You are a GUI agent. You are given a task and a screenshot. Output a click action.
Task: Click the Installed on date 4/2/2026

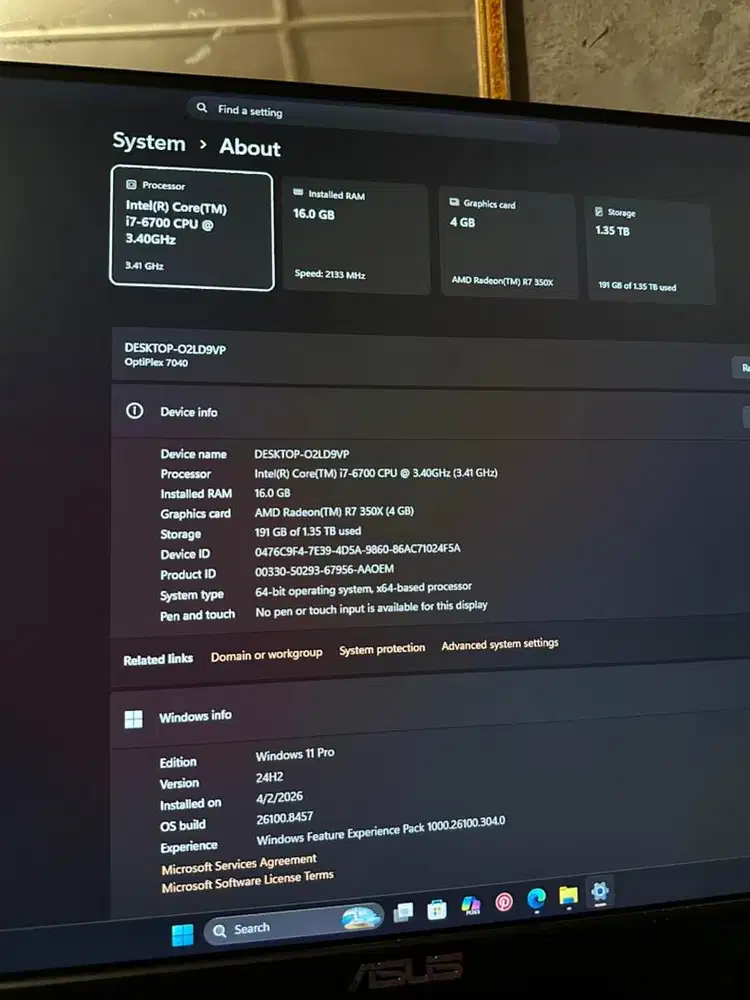[x=279, y=798]
